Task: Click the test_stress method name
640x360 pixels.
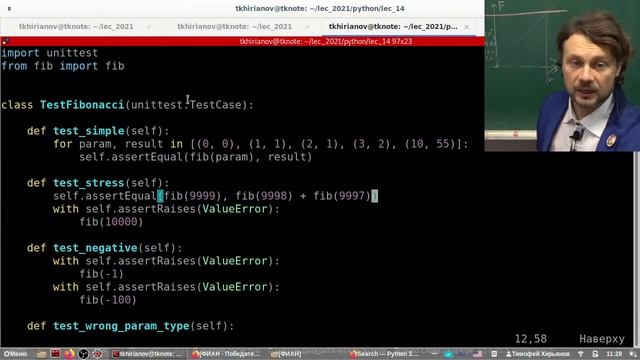Action: coord(89,183)
